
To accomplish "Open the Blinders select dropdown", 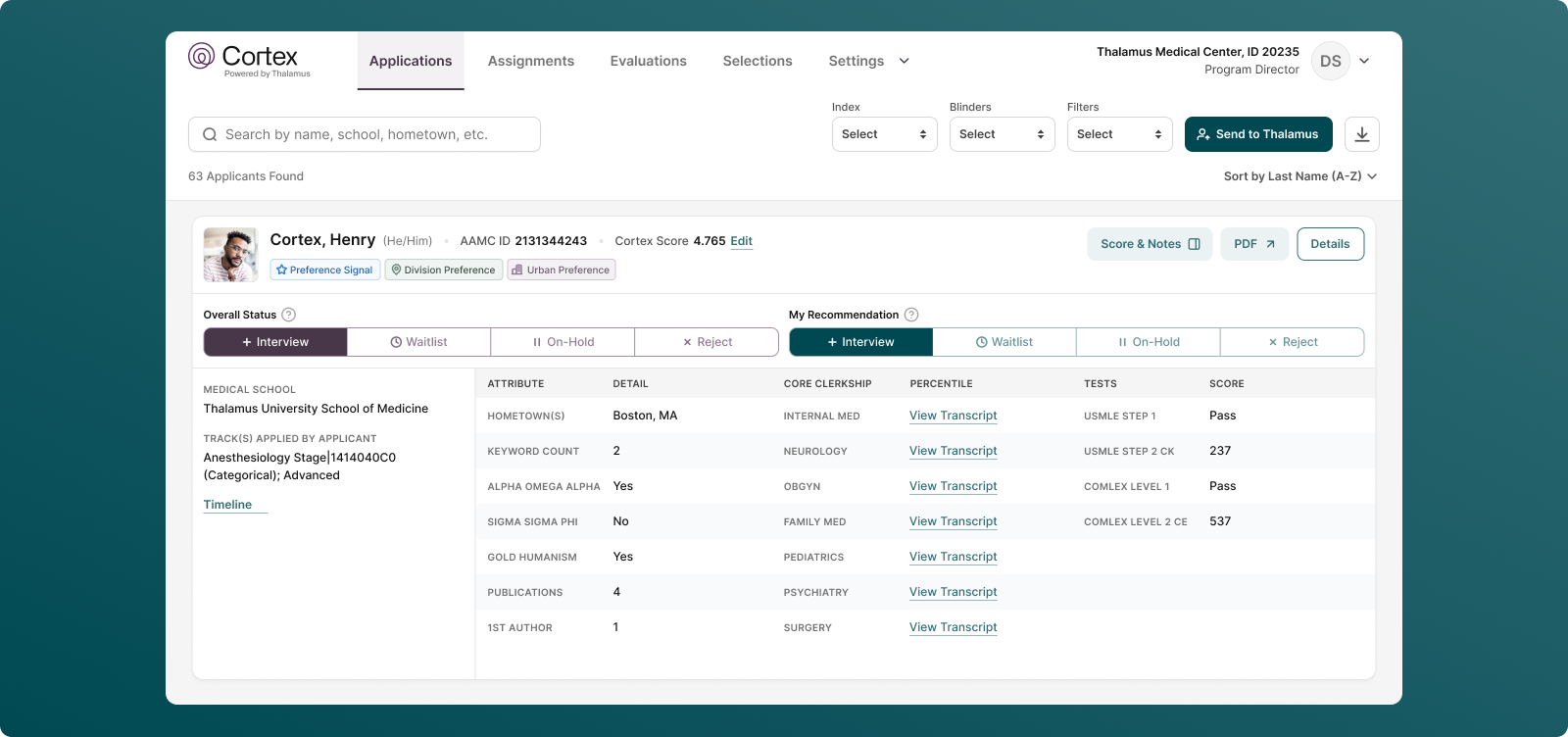I will click(1002, 134).
